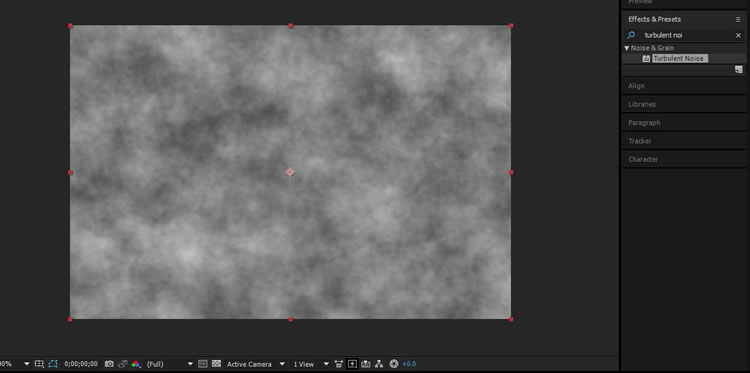Screen dimensions: 750x373
Task: Open the Character panel tab
Action: (x=643, y=159)
